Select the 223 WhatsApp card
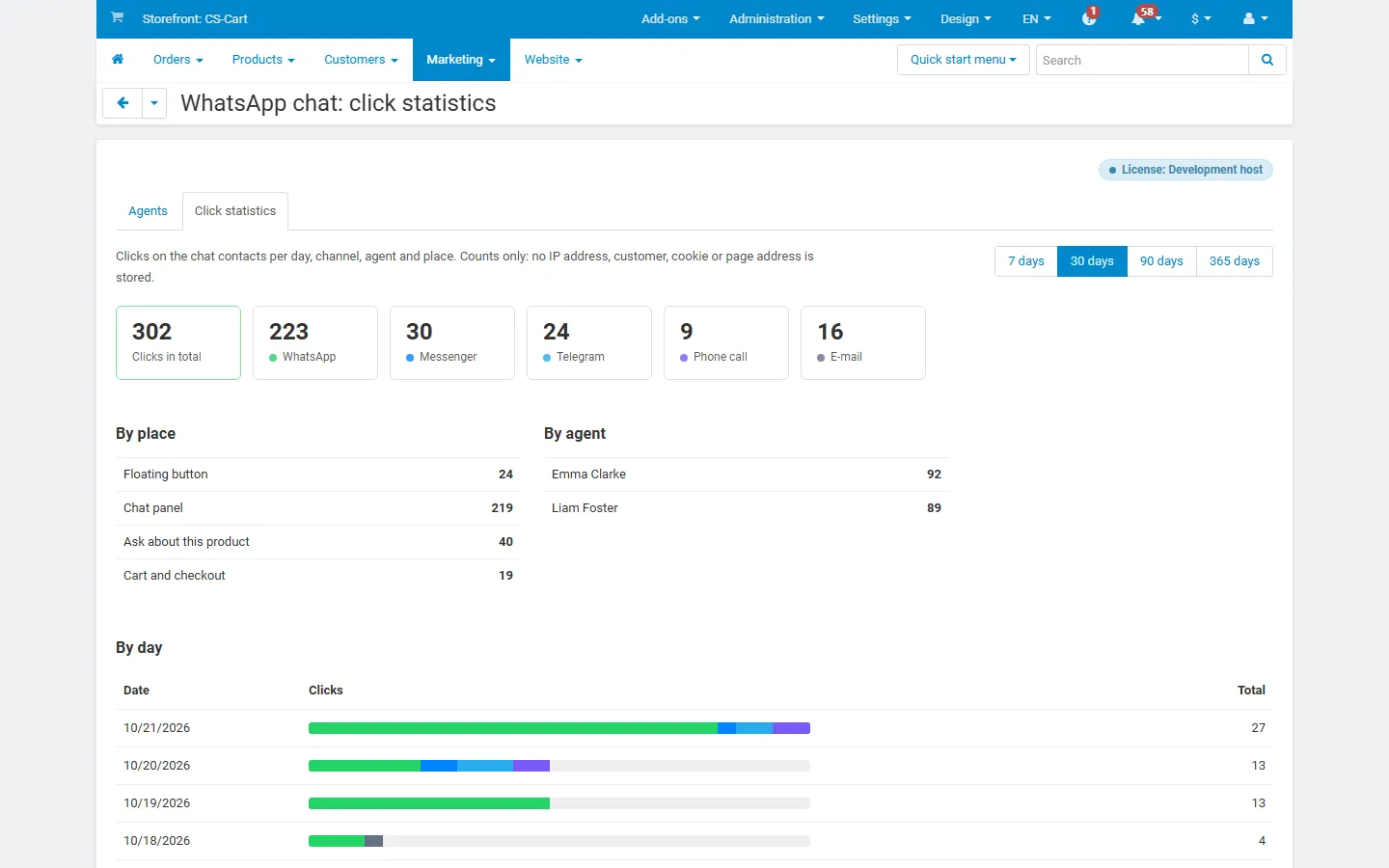 coord(315,342)
